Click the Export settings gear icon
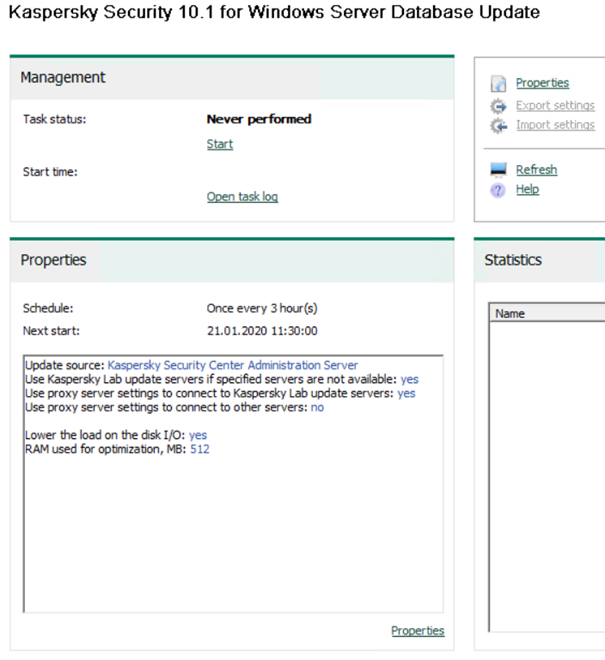Image resolution: width=605 pixels, height=660 pixels. coord(498,106)
